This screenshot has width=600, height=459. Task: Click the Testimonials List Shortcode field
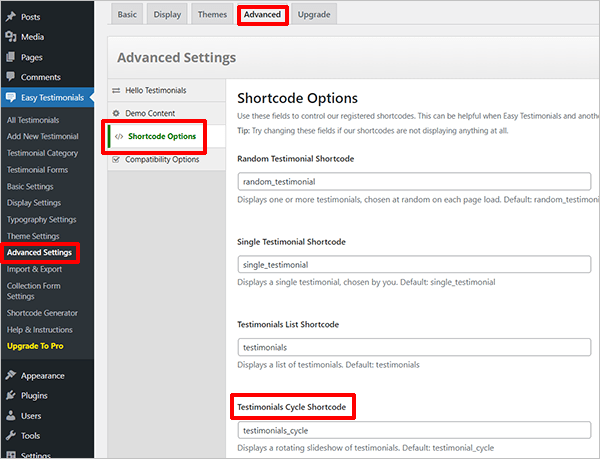(x=414, y=347)
